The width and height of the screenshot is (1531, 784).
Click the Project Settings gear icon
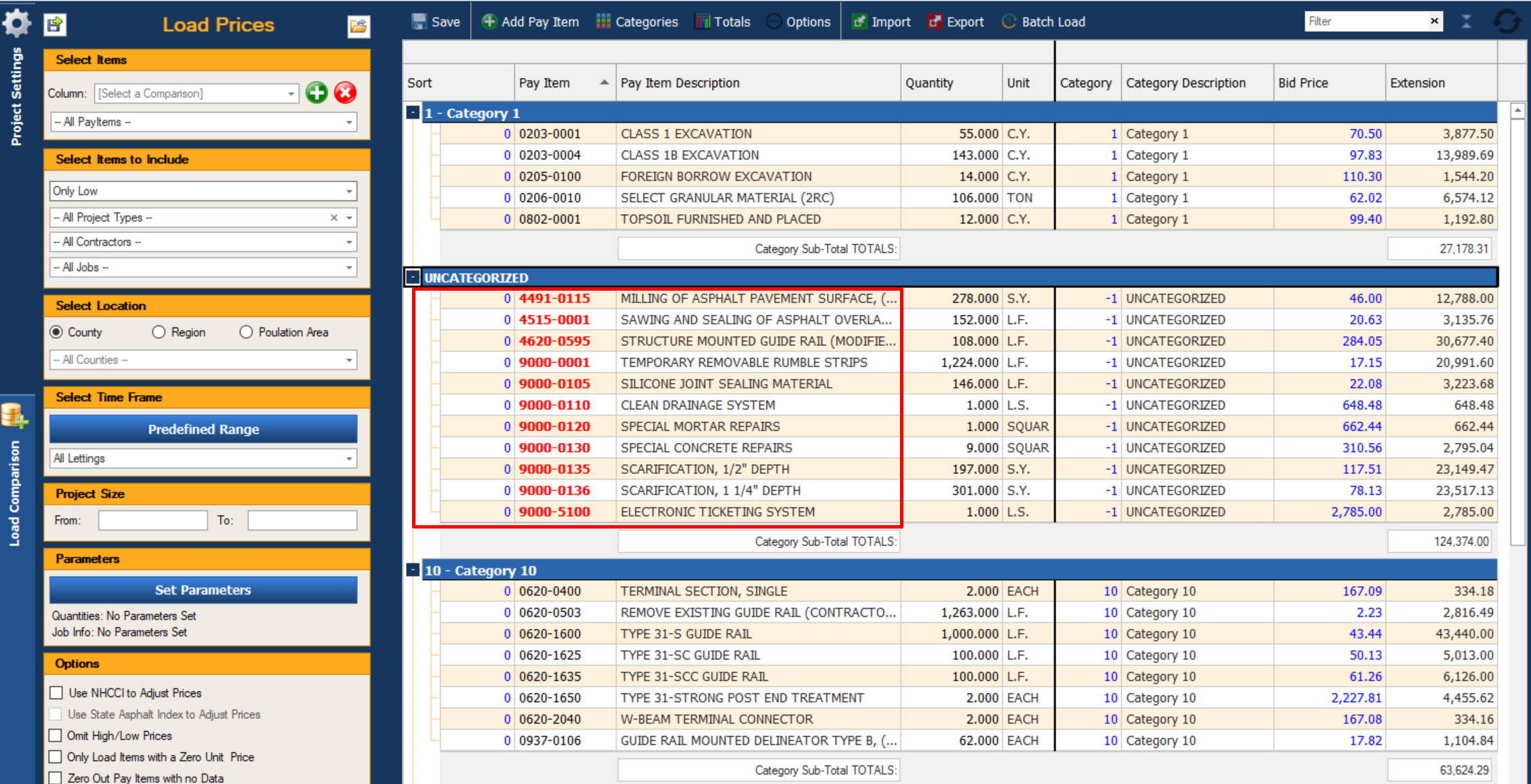click(16, 23)
